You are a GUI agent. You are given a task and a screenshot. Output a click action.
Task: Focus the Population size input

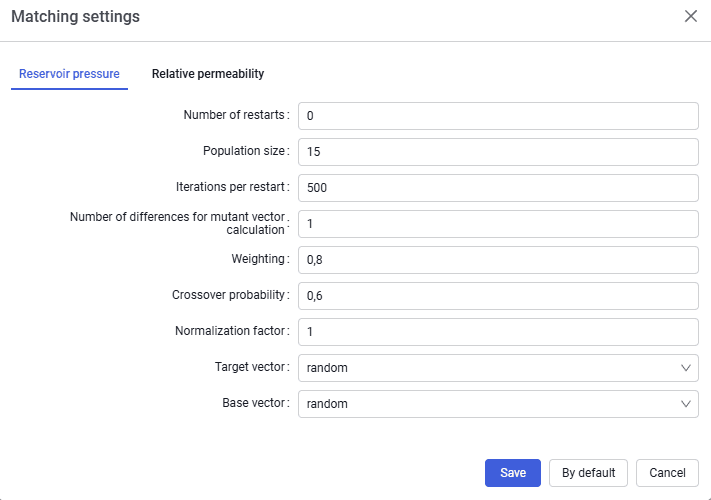(498, 152)
